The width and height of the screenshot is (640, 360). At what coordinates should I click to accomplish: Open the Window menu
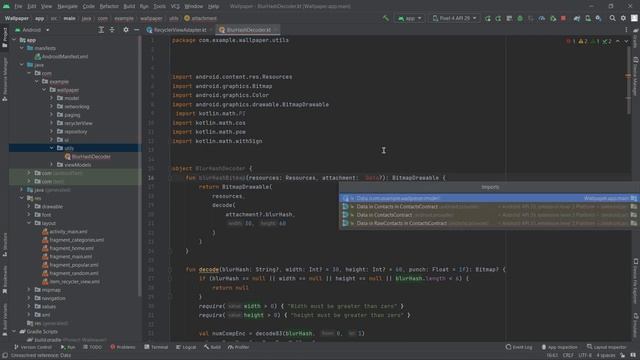pyautogui.click(x=193, y=7)
